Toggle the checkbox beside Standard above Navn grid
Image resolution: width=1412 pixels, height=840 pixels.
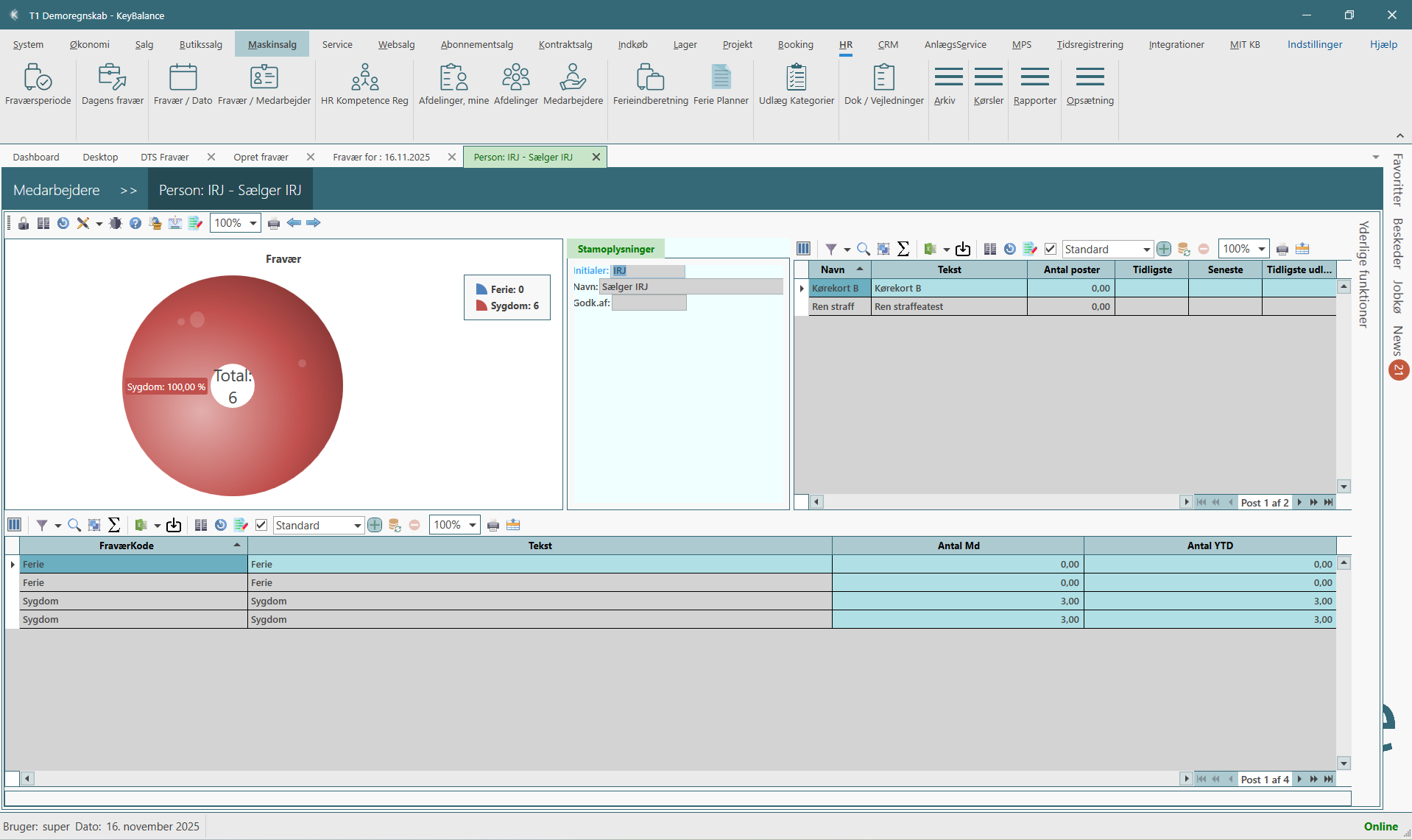tap(1051, 249)
